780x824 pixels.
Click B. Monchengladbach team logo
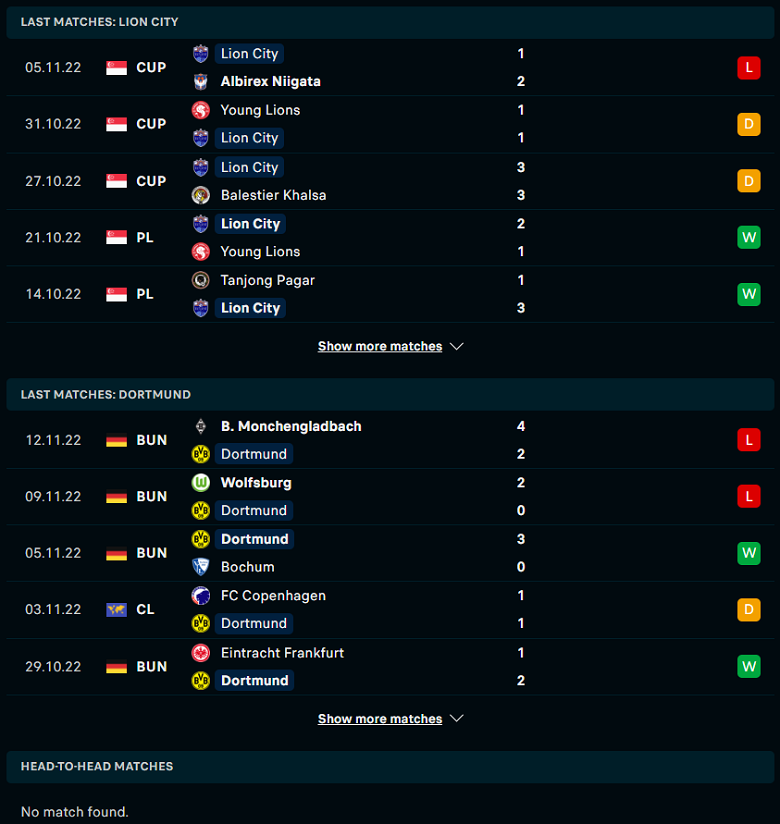click(200, 426)
